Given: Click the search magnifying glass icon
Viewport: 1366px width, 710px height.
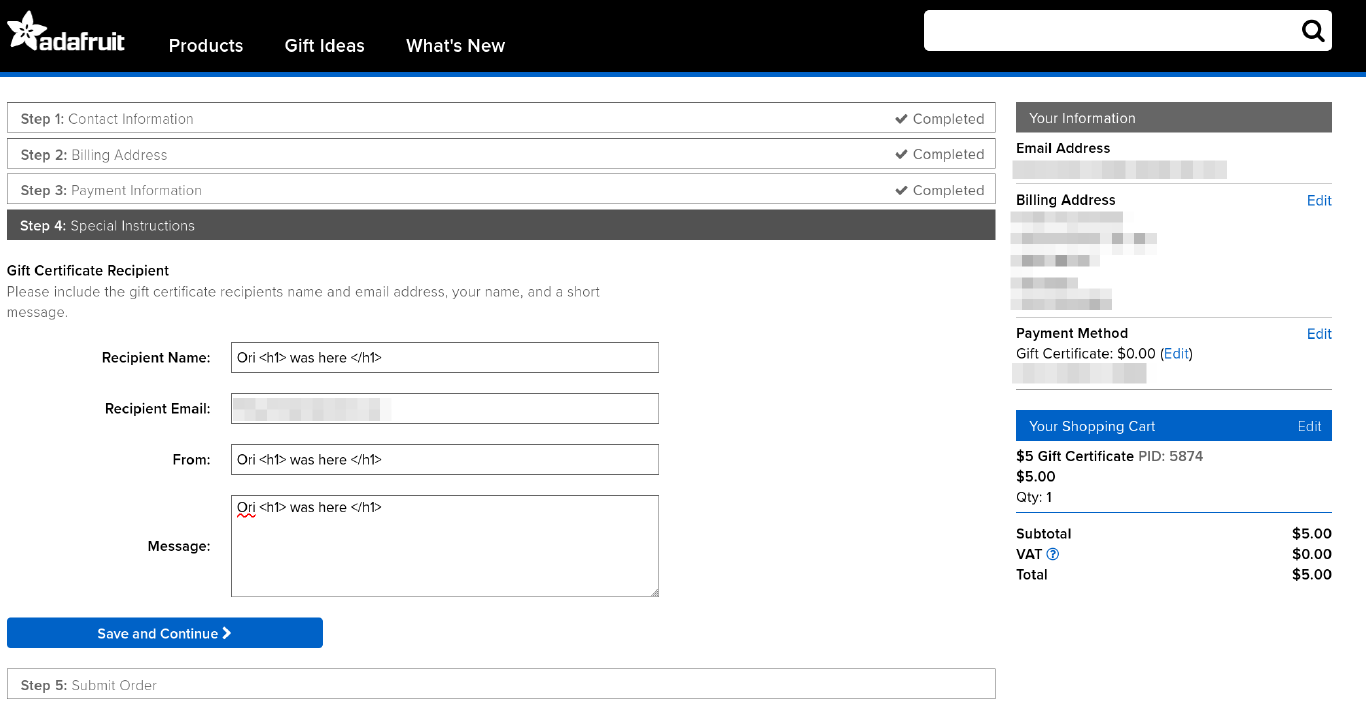Looking at the screenshot, I should click(x=1312, y=30).
